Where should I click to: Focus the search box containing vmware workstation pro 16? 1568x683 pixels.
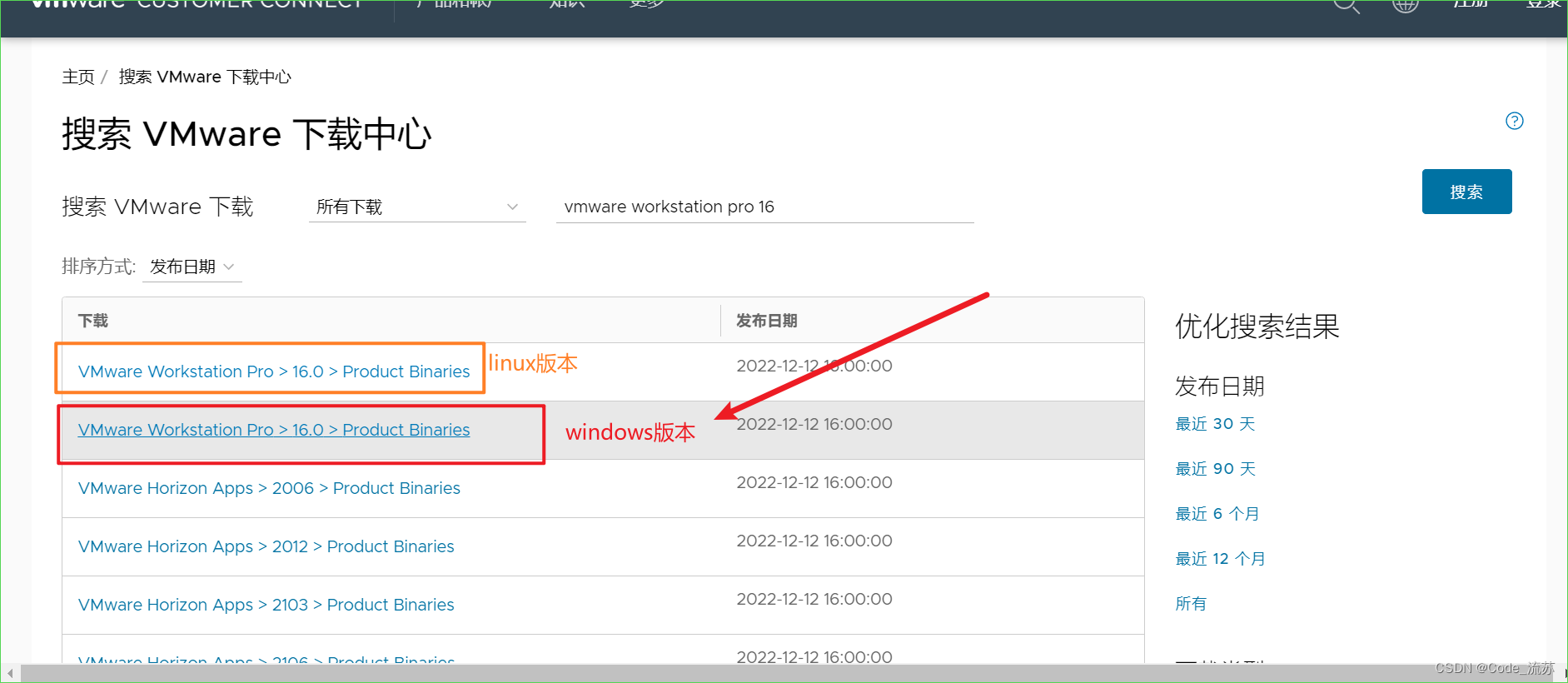click(764, 207)
